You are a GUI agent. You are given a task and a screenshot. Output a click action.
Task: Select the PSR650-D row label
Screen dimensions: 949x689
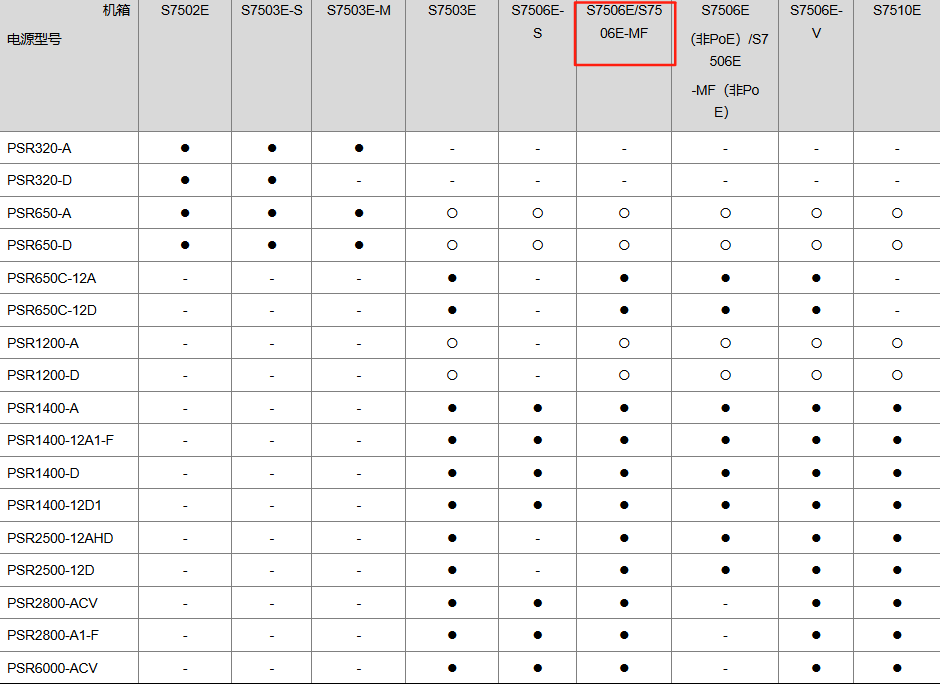tap(39, 245)
